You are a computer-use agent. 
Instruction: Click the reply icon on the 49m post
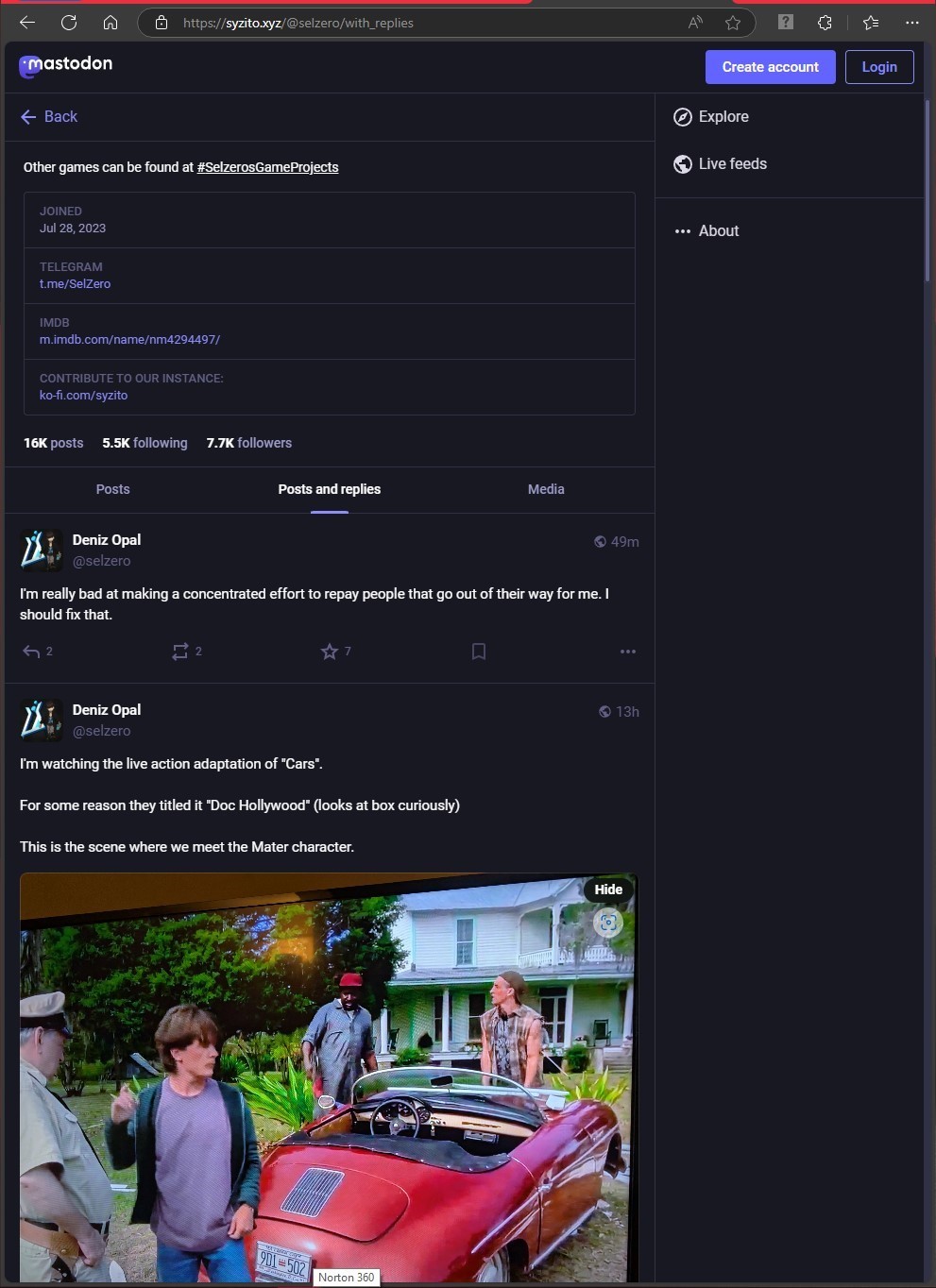pyautogui.click(x=31, y=652)
